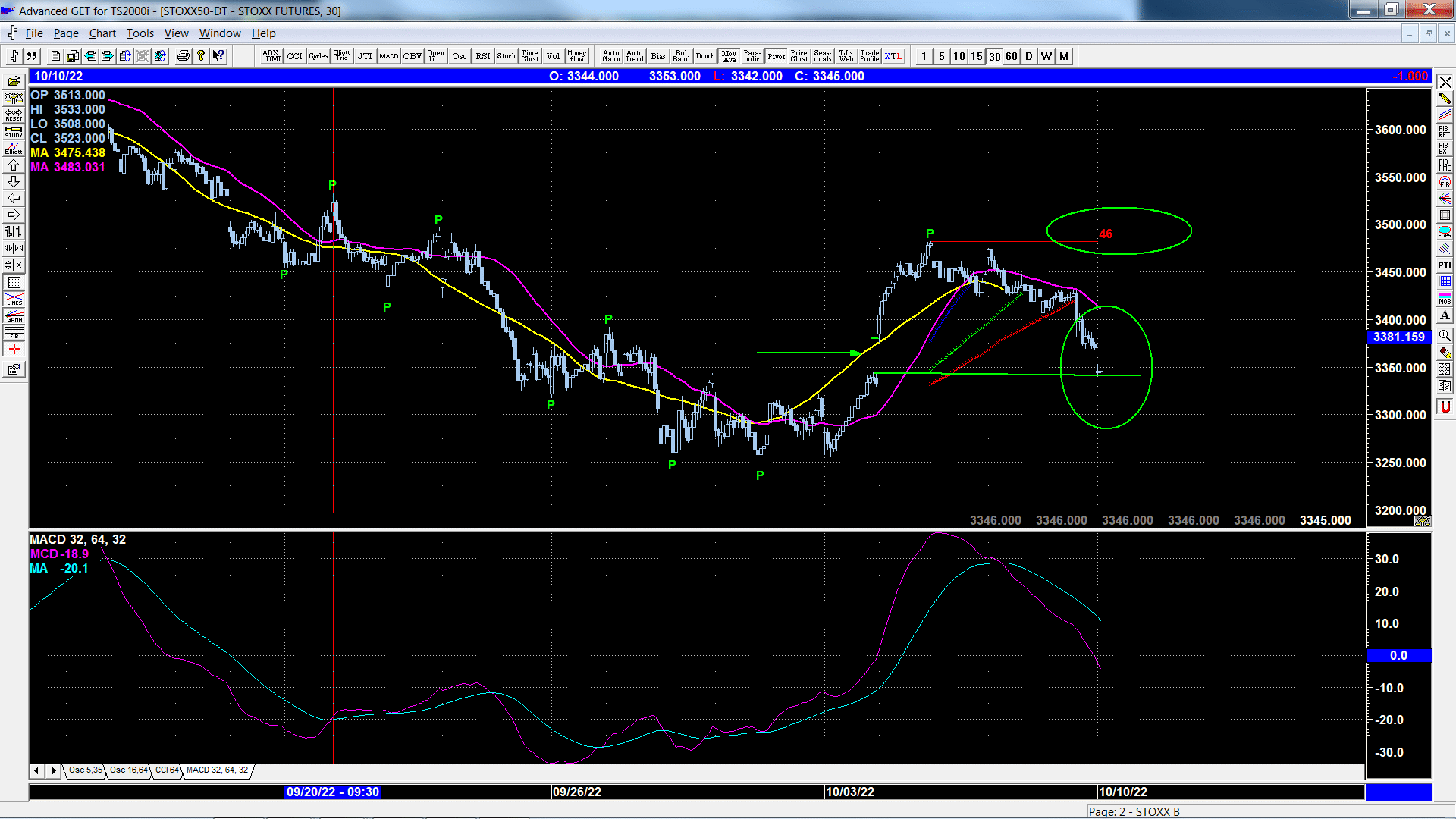
Task: Toggle the Elliott Trigger study button
Action: (341, 56)
